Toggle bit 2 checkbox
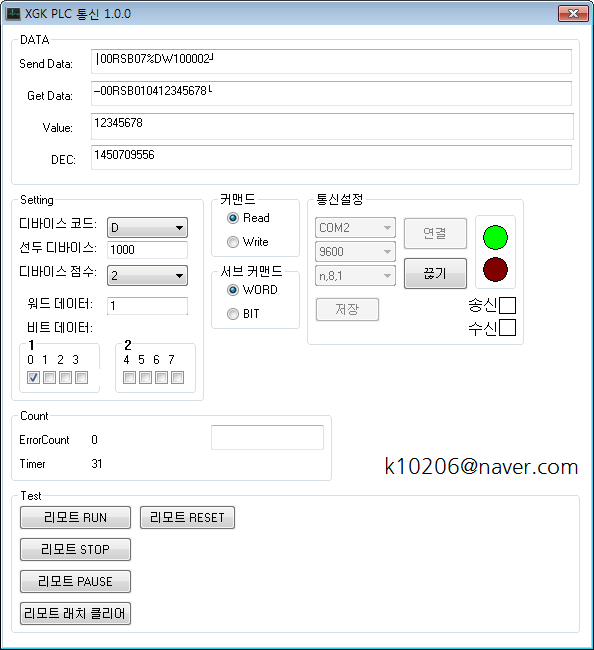The height and width of the screenshot is (650, 594). tap(65, 378)
